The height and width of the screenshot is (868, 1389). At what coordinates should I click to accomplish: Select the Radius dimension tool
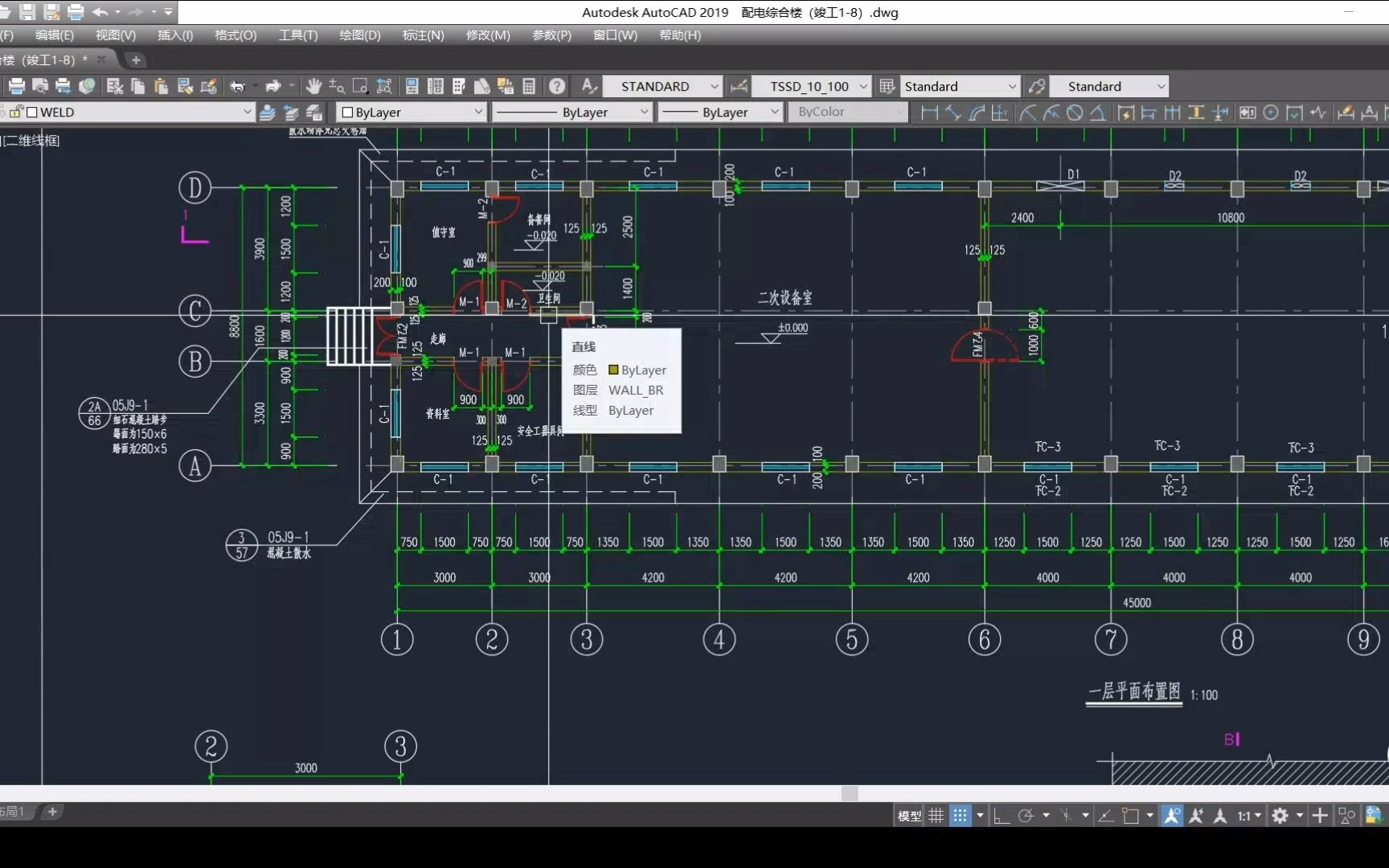[1027, 113]
